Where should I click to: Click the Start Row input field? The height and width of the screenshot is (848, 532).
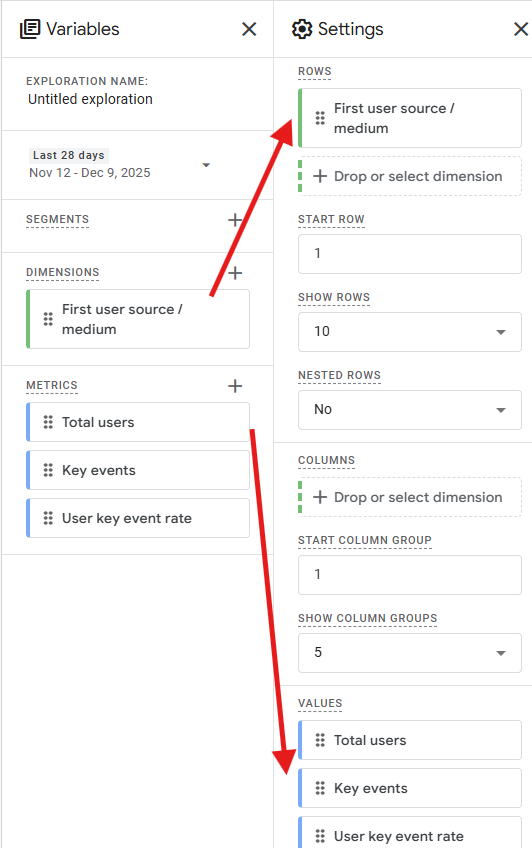[x=410, y=254]
